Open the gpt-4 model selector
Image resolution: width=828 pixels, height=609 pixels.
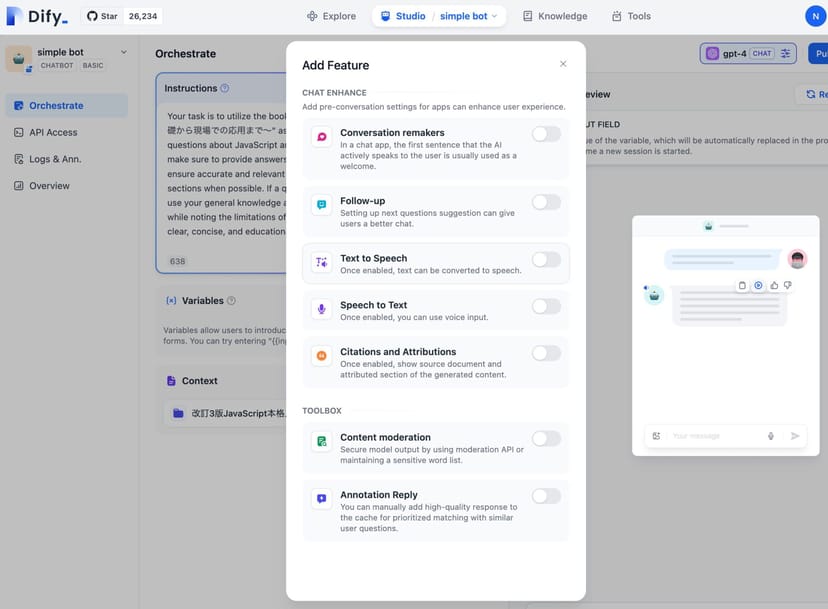tap(738, 53)
